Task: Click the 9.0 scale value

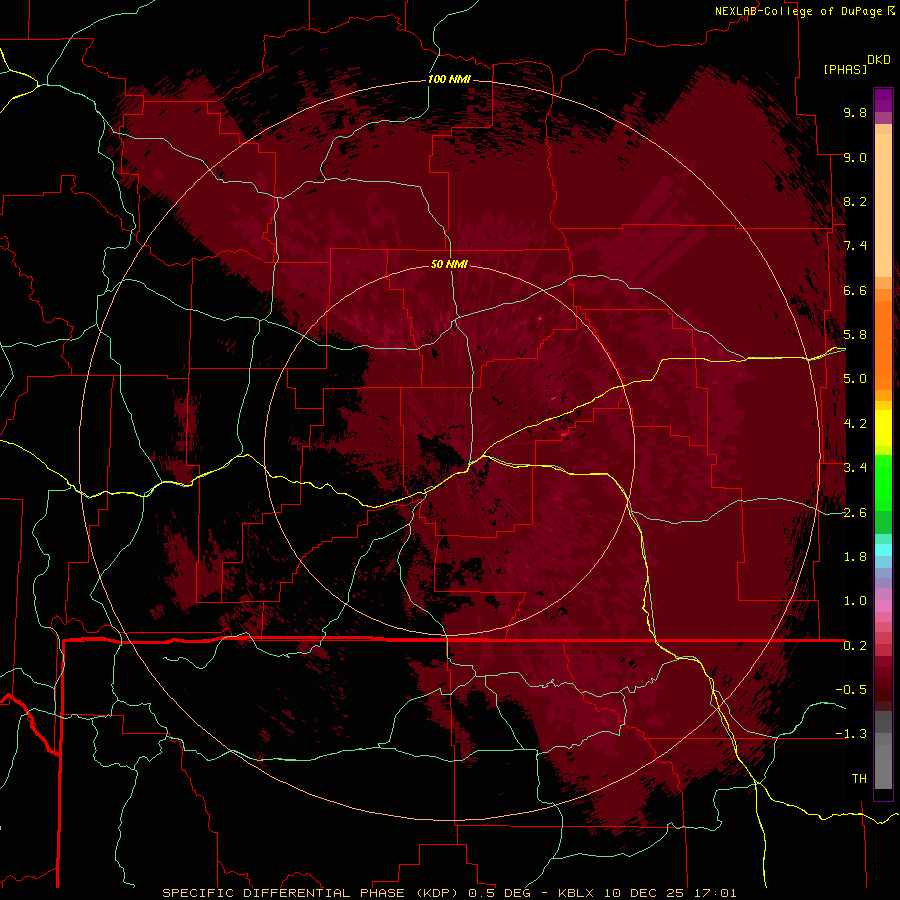Action: click(x=855, y=157)
